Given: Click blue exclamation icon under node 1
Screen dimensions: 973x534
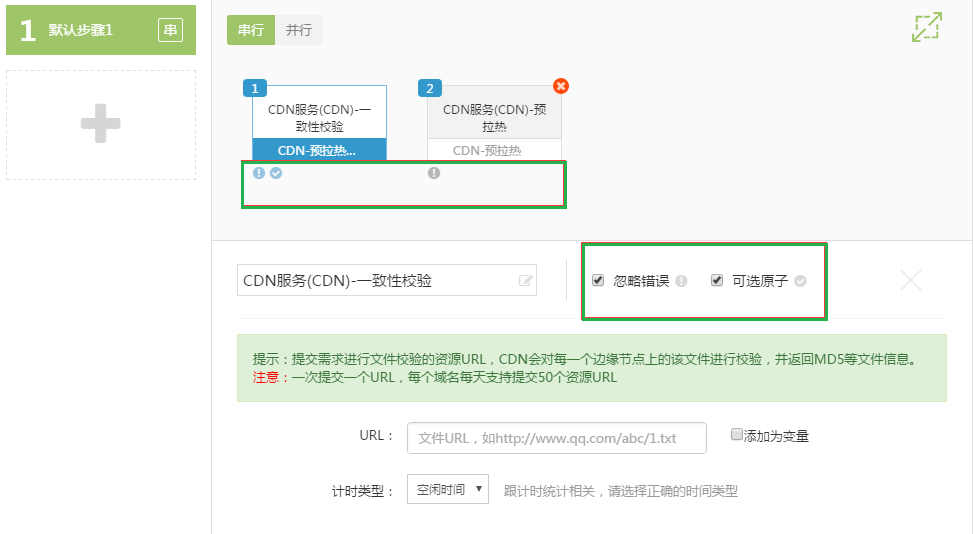Looking at the screenshot, I should click(x=259, y=173).
